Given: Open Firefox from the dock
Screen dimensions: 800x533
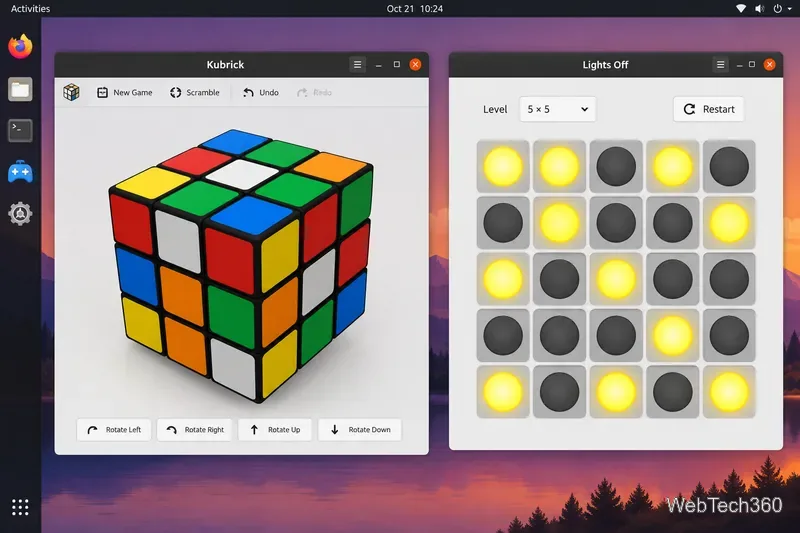Looking at the screenshot, I should tap(20, 47).
